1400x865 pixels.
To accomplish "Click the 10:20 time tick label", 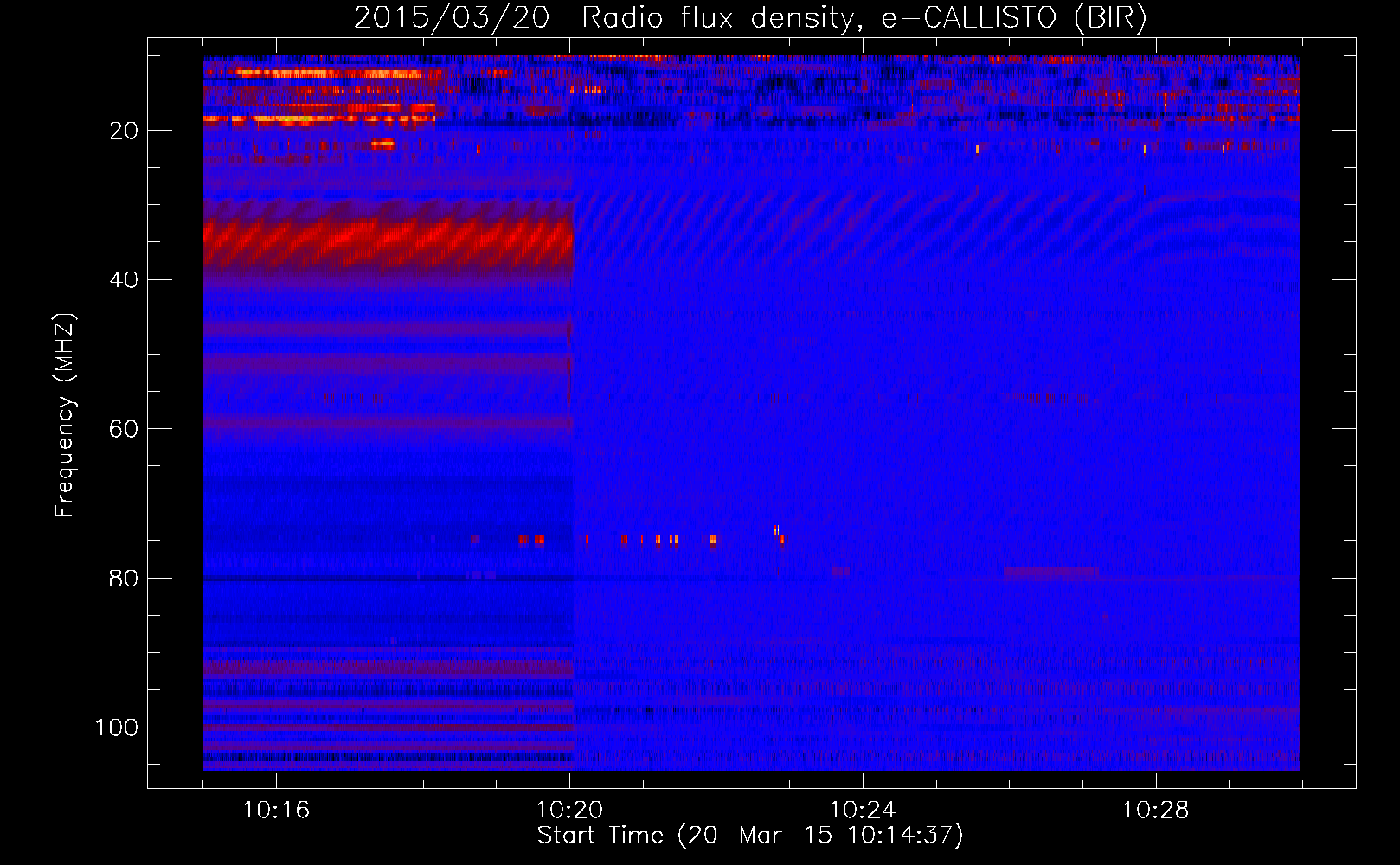I will pyautogui.click(x=569, y=811).
